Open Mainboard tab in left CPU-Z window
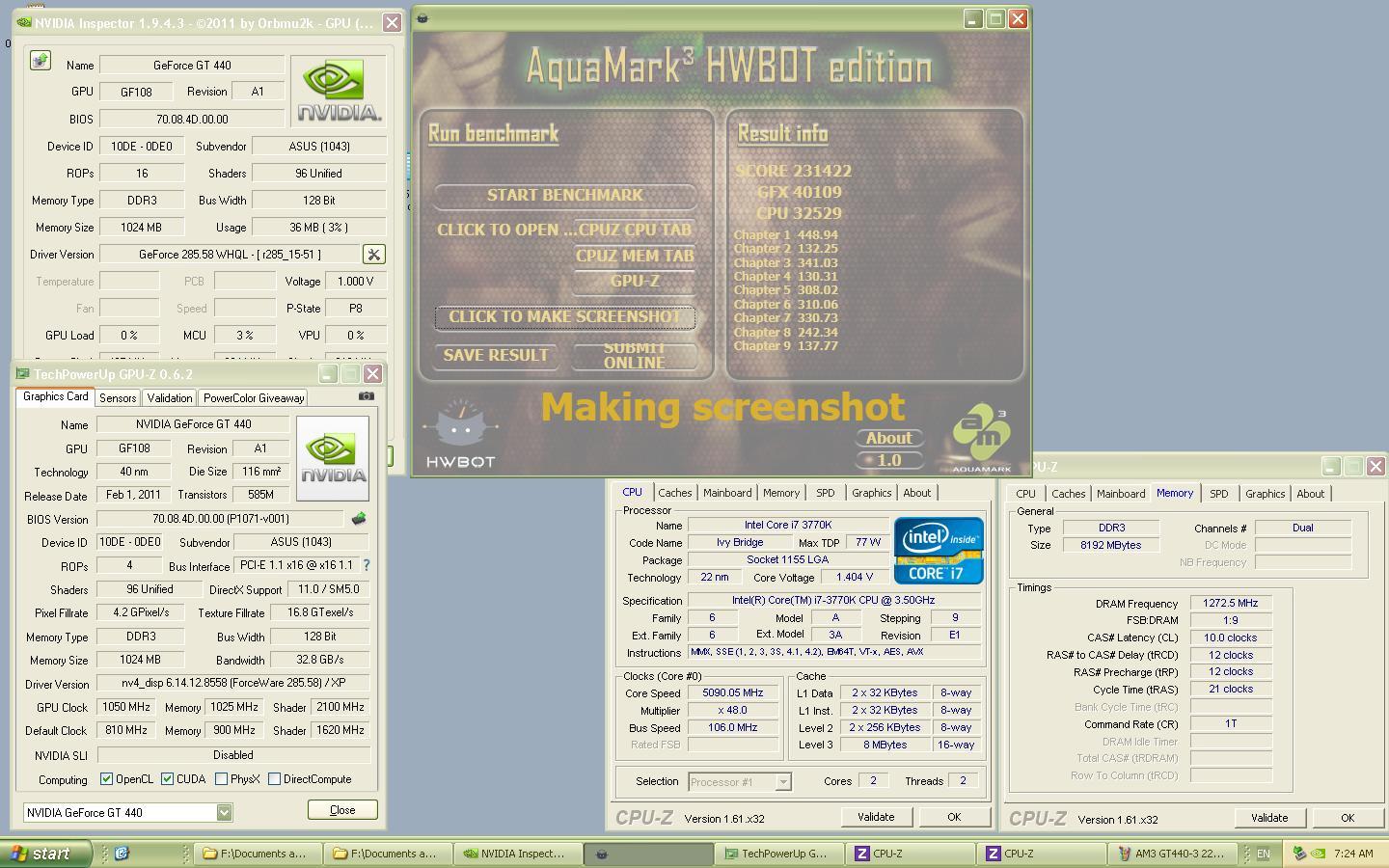The width and height of the screenshot is (1389, 868). pos(727,493)
